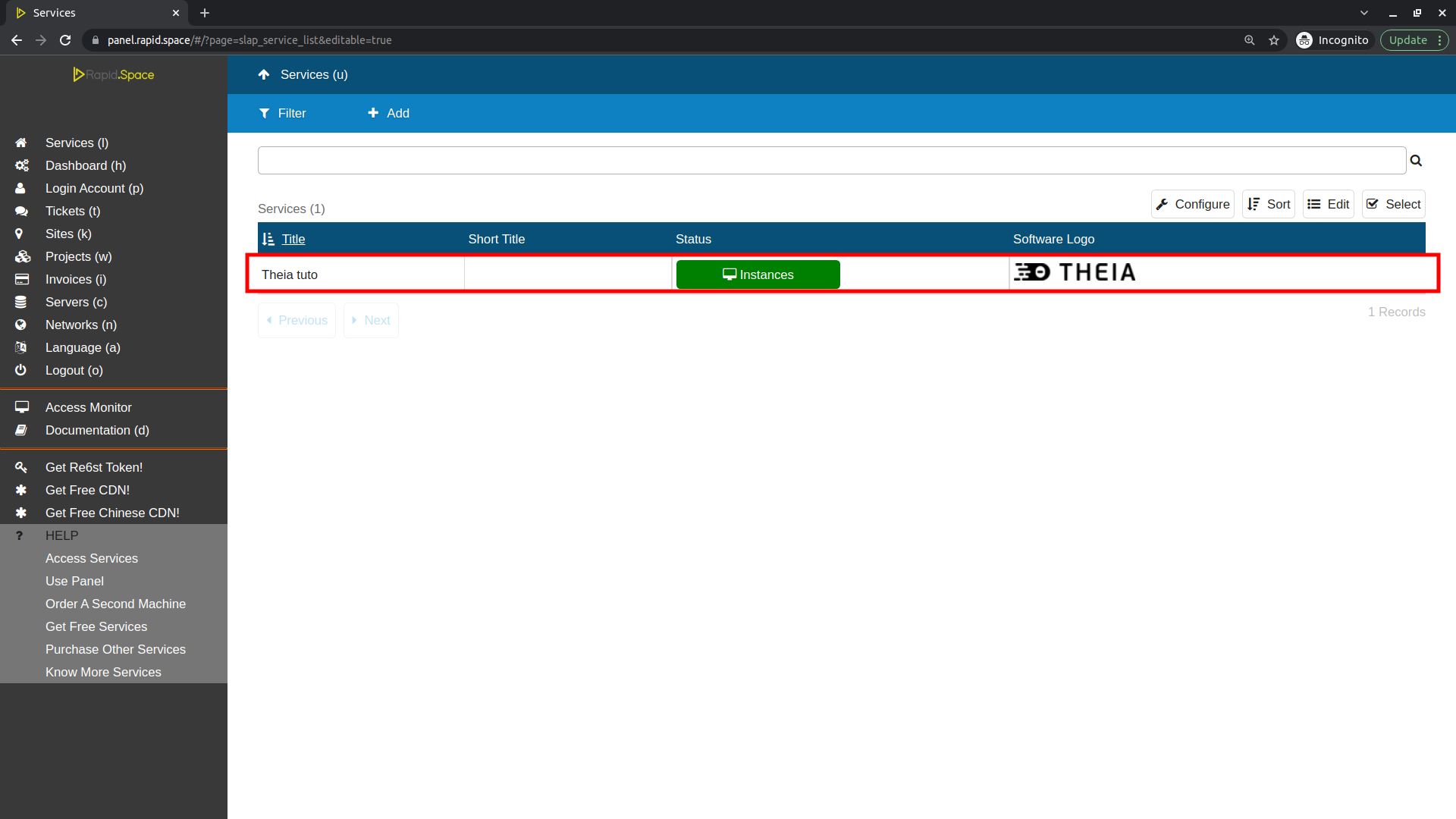This screenshot has width=1456, height=819.
Task: Click the Instances status button
Action: (x=757, y=275)
